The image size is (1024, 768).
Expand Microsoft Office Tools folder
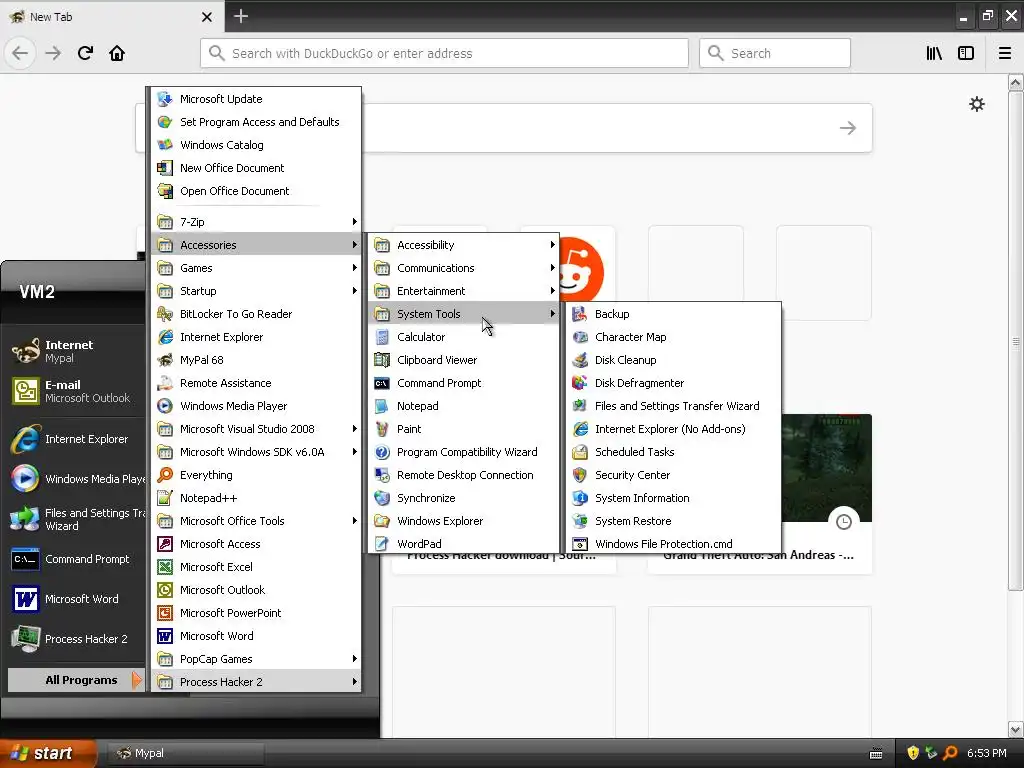point(256,520)
